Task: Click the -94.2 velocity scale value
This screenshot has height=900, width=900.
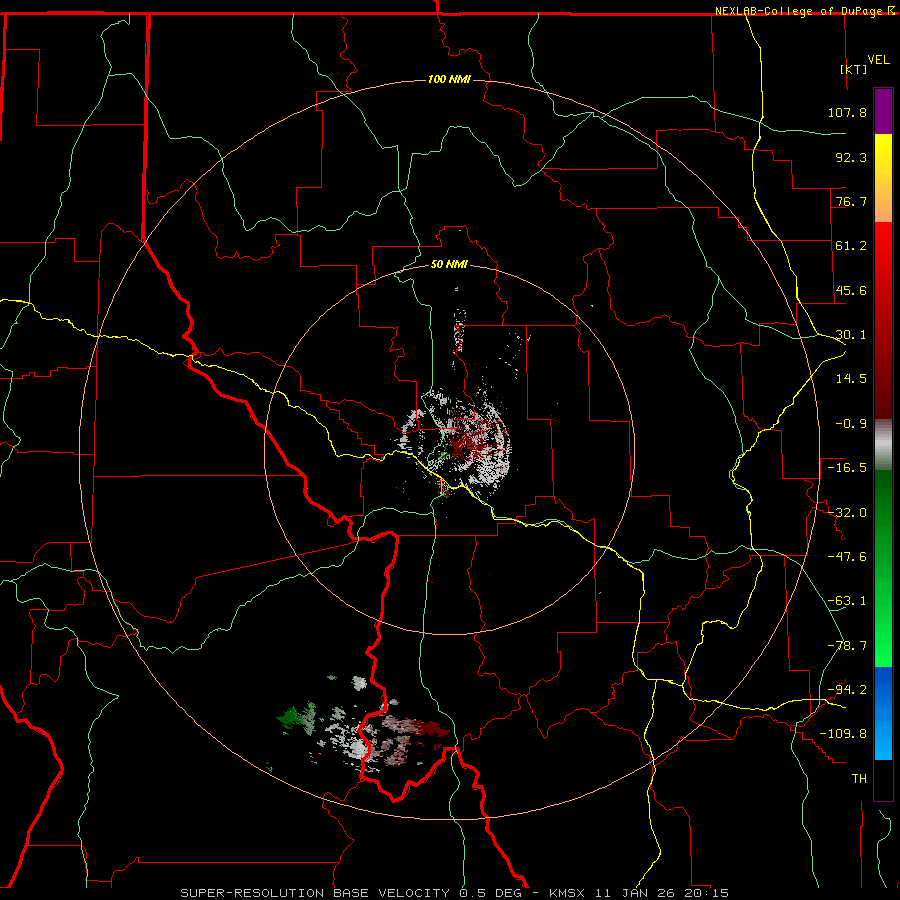Action: pyautogui.click(x=847, y=689)
